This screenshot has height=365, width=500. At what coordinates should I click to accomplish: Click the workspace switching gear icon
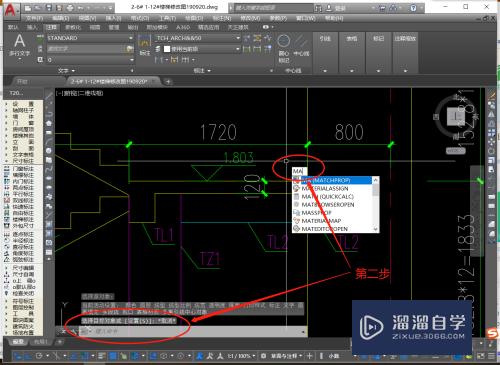(x=263, y=356)
